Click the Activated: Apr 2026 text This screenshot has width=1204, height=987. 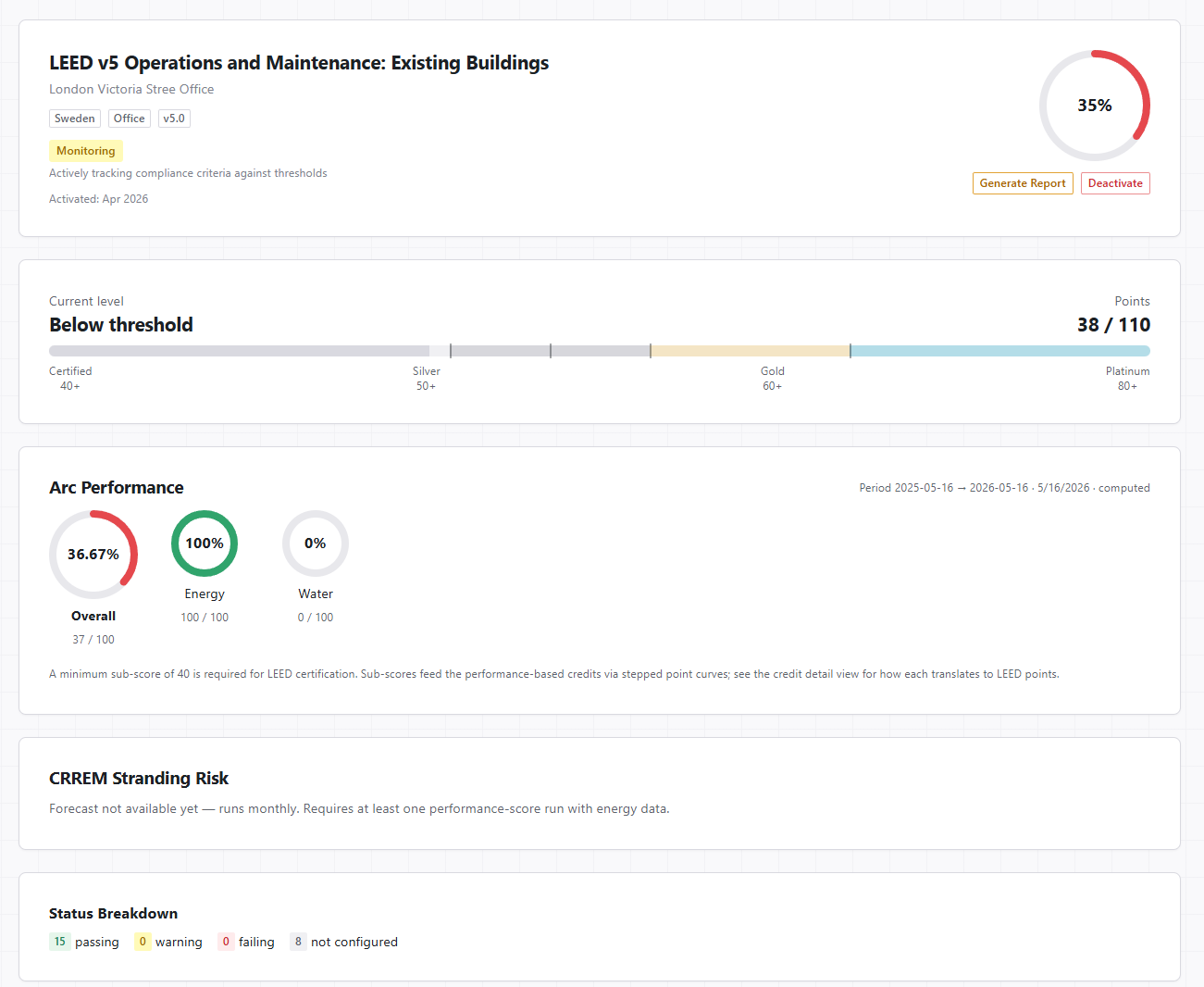click(x=98, y=199)
